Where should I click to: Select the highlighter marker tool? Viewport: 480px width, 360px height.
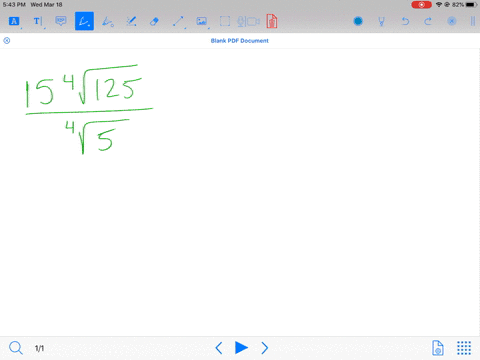coord(131,21)
